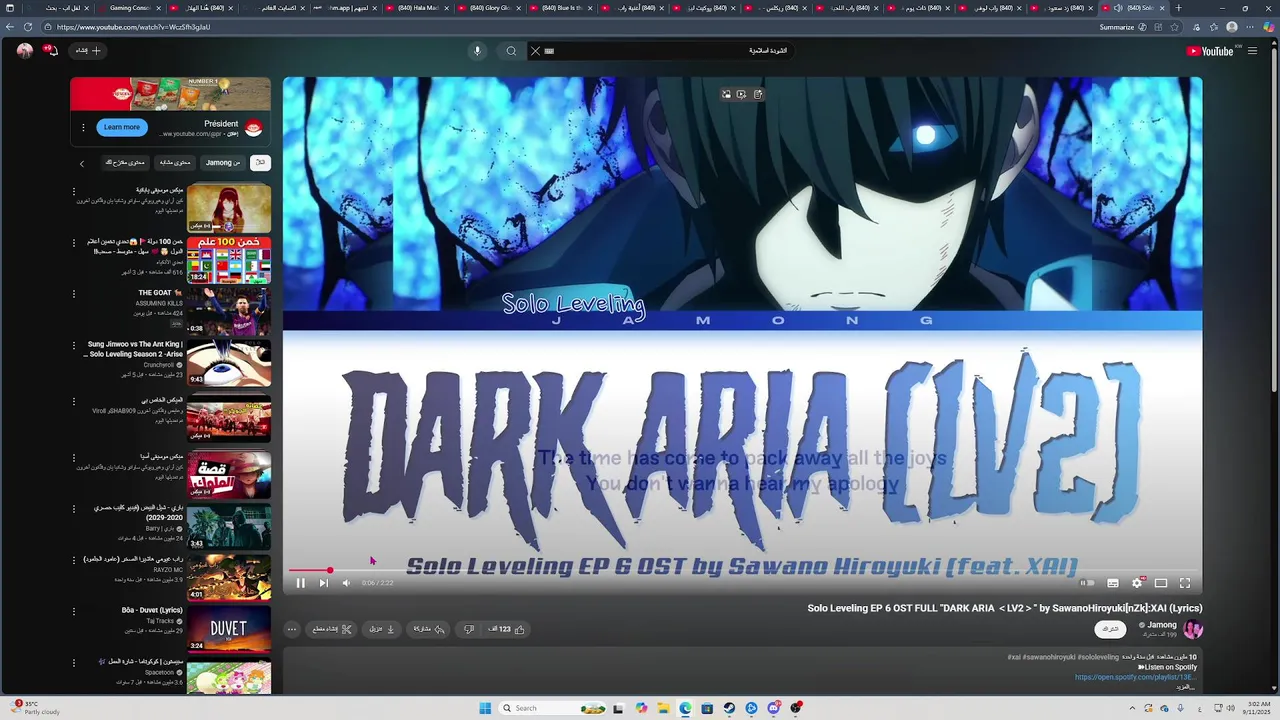Click the Share button below the video
The width and height of the screenshot is (1280, 720).
click(x=430, y=629)
